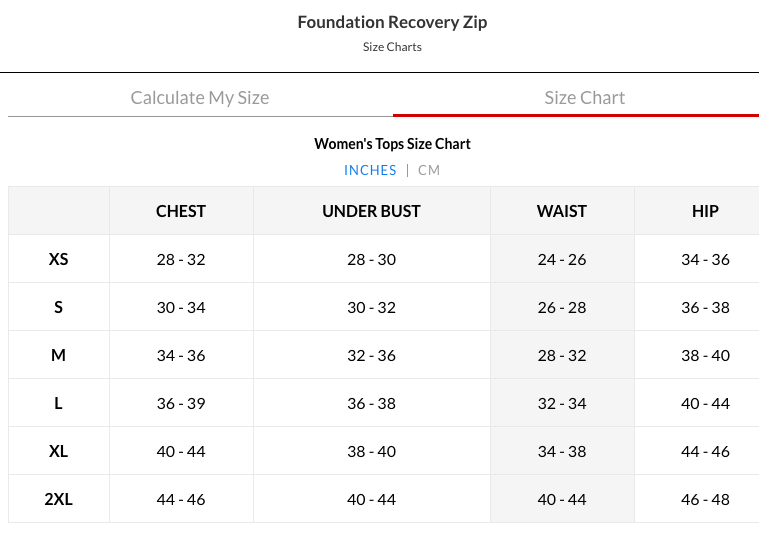Click the L size row label

pyautogui.click(x=59, y=403)
